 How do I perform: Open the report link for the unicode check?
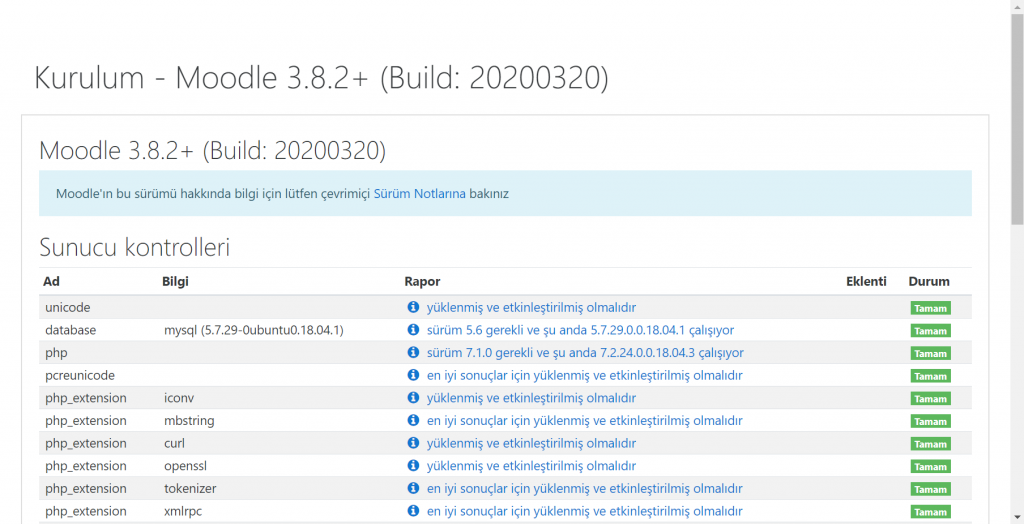pyautogui.click(x=531, y=308)
